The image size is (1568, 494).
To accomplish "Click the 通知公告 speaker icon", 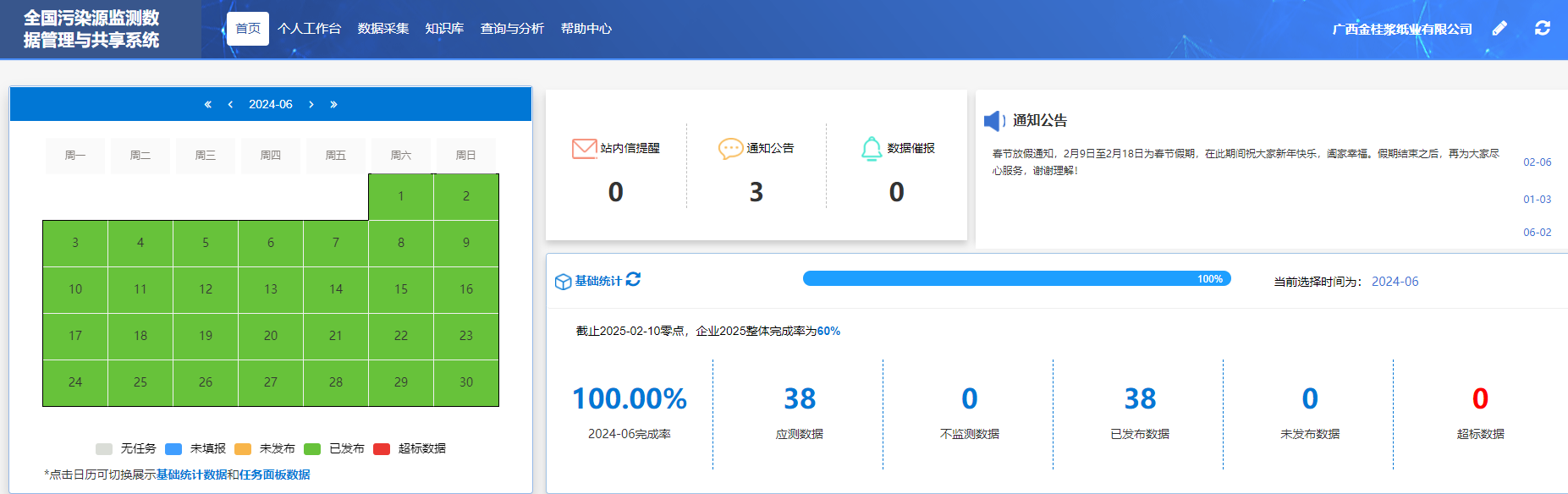I will tap(993, 121).
